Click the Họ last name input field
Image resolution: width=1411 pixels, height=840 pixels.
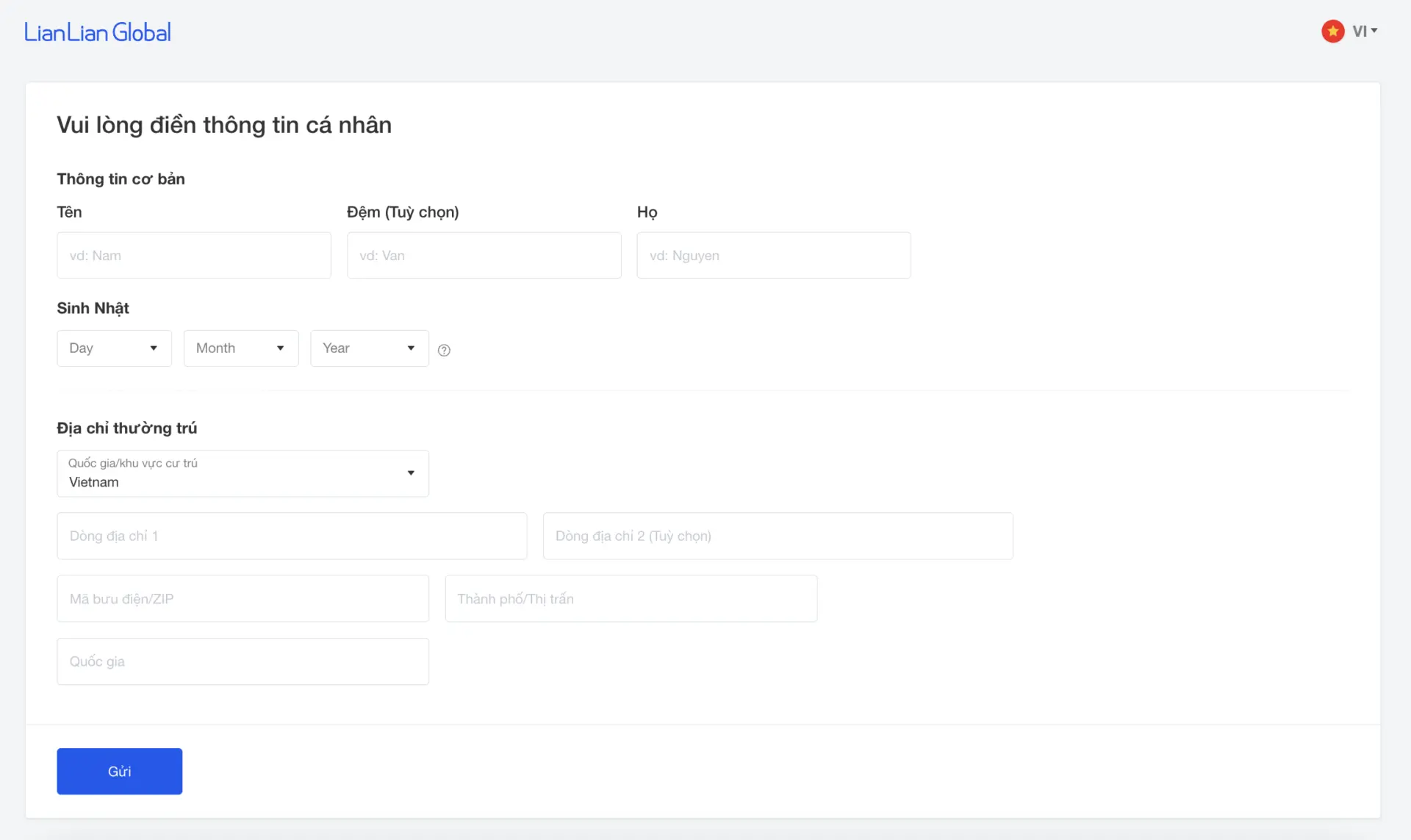(774, 256)
